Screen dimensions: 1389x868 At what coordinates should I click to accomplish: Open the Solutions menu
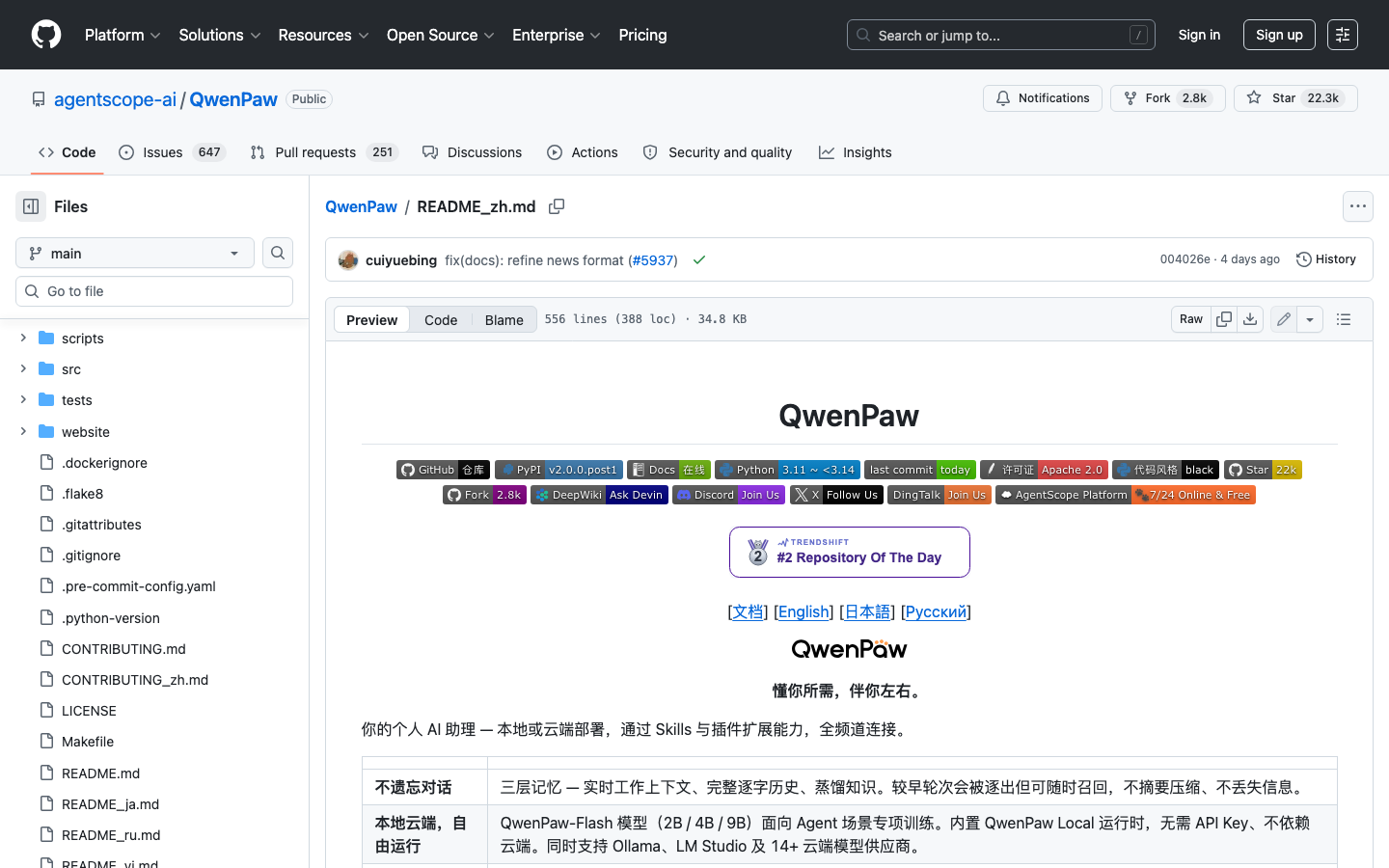[220, 35]
